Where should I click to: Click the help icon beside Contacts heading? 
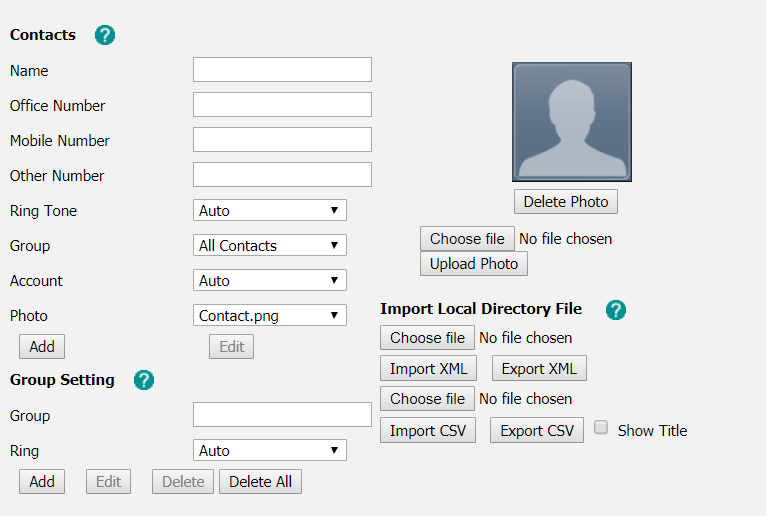click(x=105, y=35)
